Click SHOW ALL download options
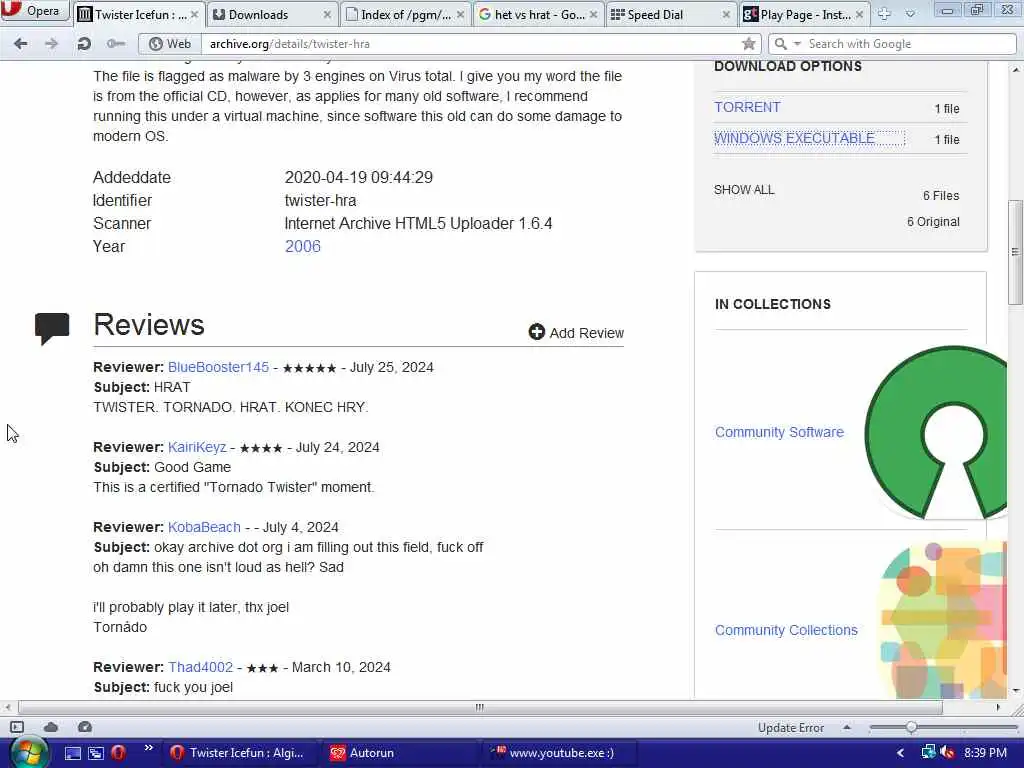The height and width of the screenshot is (768, 1024). [744, 190]
